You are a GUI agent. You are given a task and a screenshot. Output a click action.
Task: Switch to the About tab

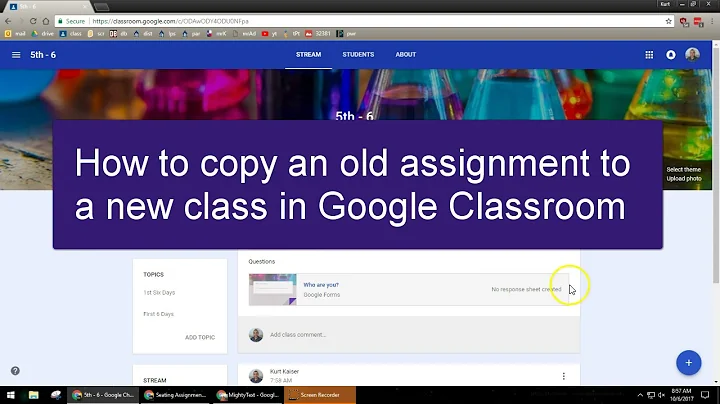click(x=406, y=55)
